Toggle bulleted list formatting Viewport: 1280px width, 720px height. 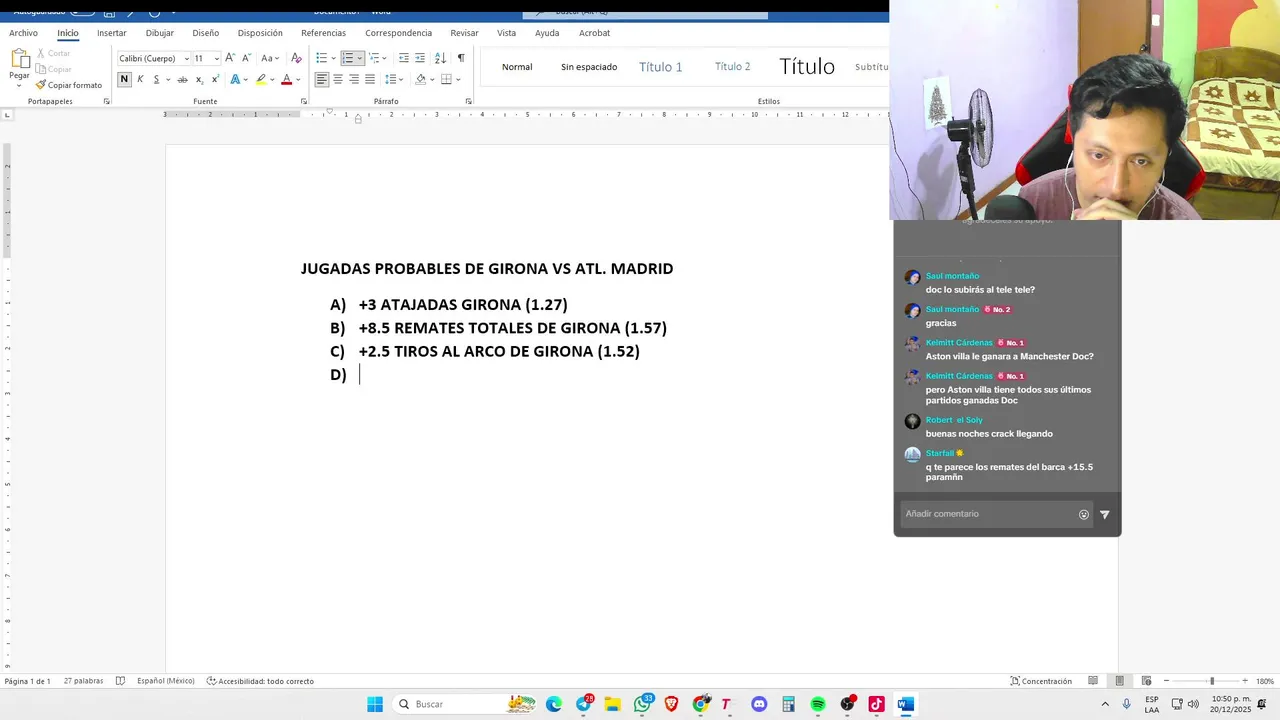pyautogui.click(x=322, y=58)
